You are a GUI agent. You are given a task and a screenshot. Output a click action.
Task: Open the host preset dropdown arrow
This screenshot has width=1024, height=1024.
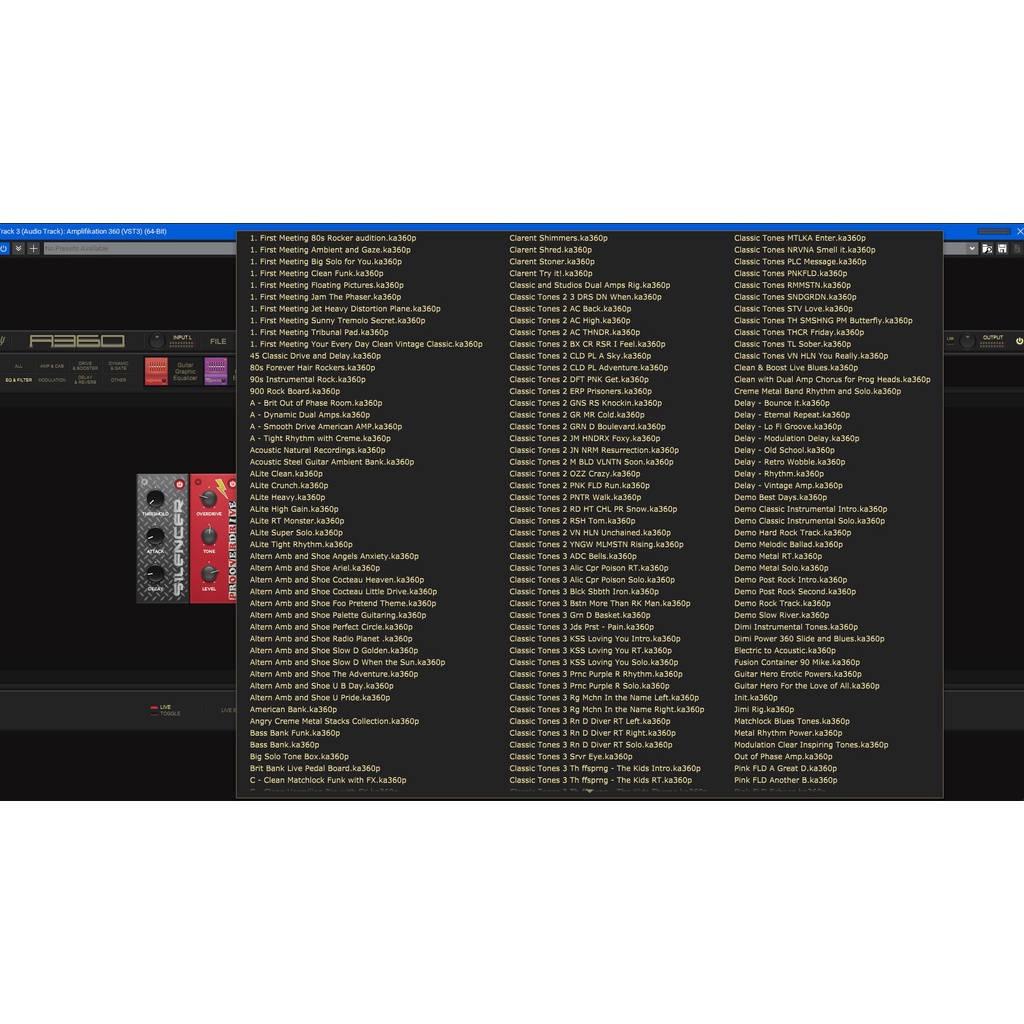972,249
